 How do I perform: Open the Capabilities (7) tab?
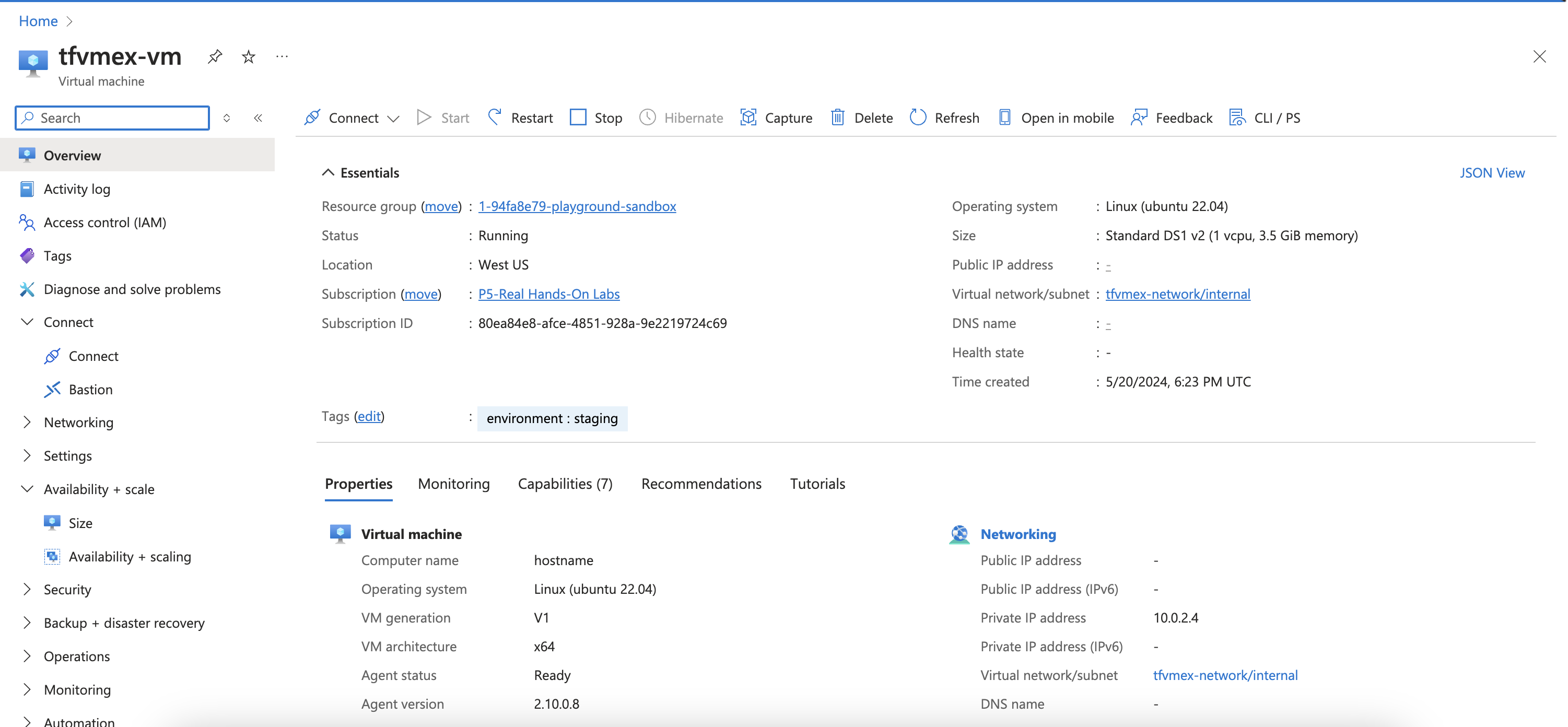[565, 484]
